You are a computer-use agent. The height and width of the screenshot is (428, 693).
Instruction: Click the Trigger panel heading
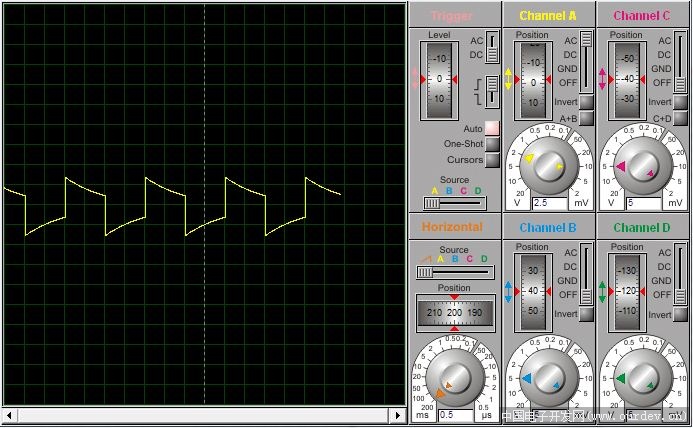point(452,16)
